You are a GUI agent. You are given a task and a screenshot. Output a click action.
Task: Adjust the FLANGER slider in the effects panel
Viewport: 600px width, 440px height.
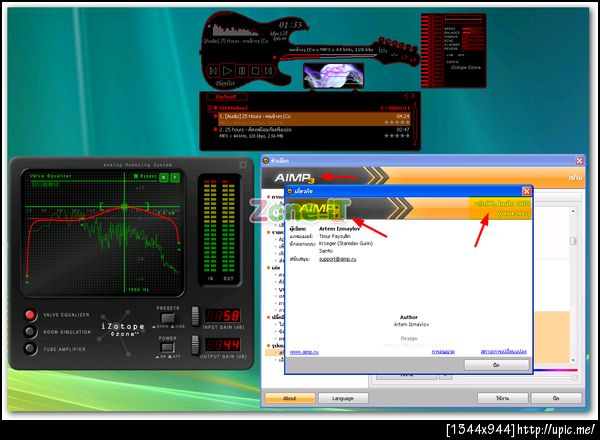473,45
